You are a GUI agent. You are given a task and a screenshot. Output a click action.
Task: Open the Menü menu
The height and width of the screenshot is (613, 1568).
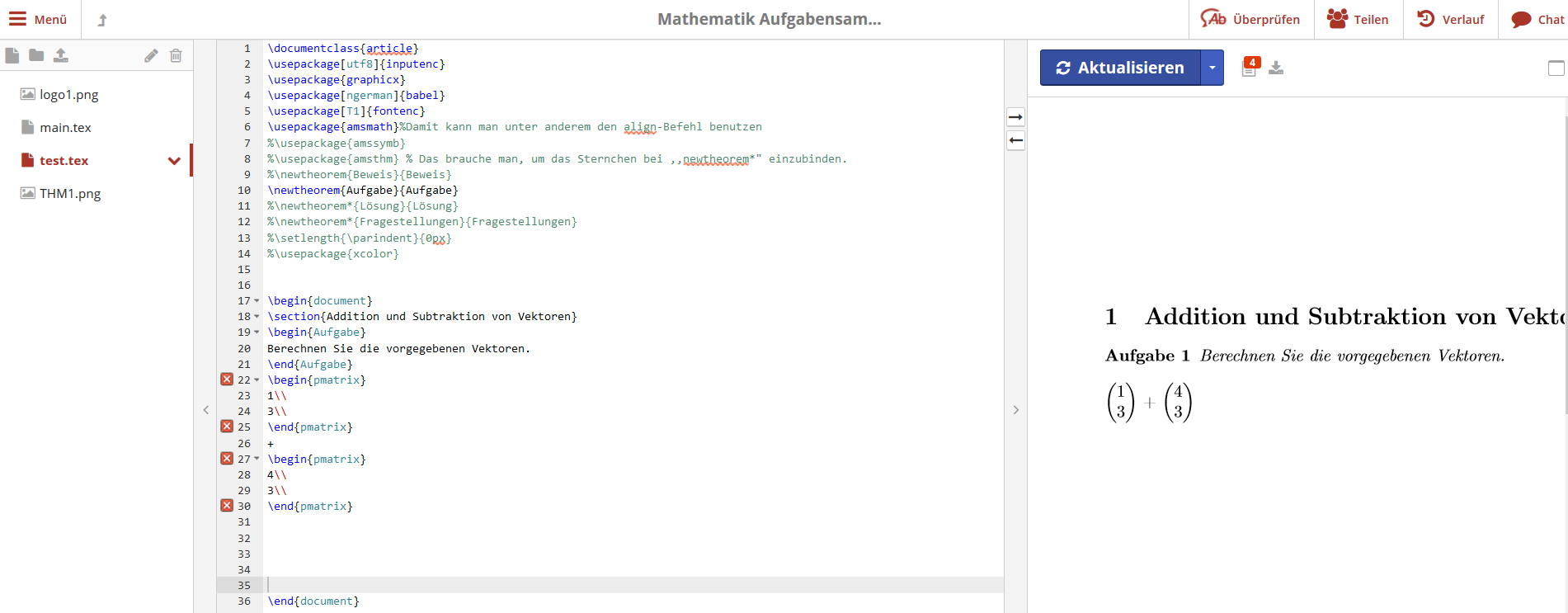(x=39, y=20)
